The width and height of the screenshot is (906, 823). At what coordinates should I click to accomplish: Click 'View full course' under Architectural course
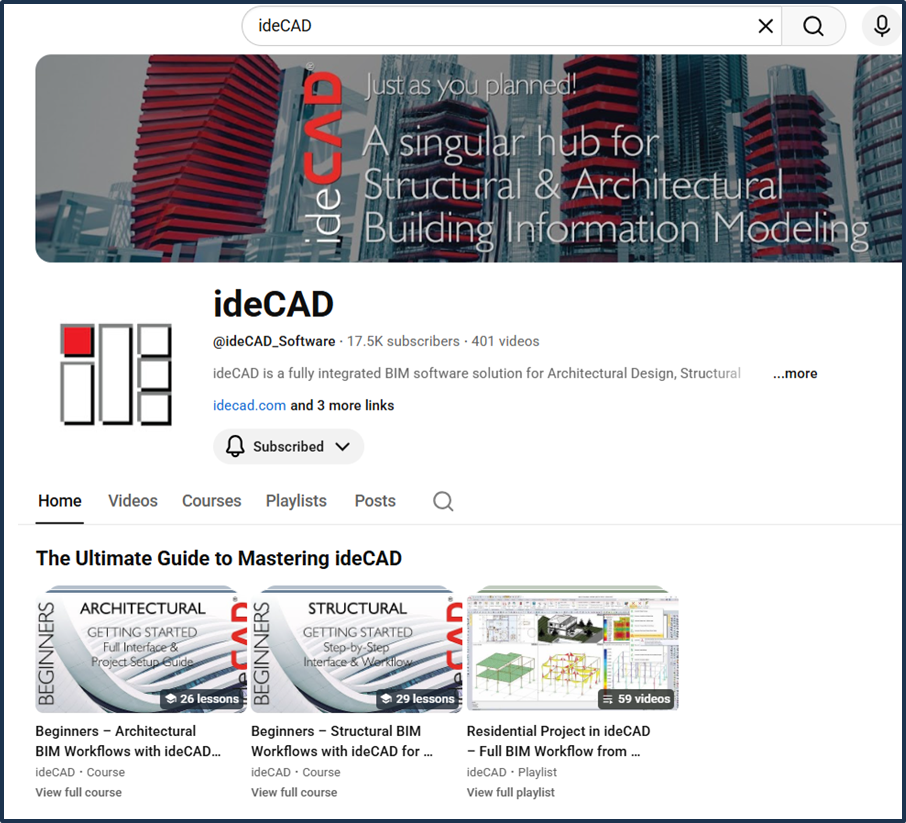point(79,792)
